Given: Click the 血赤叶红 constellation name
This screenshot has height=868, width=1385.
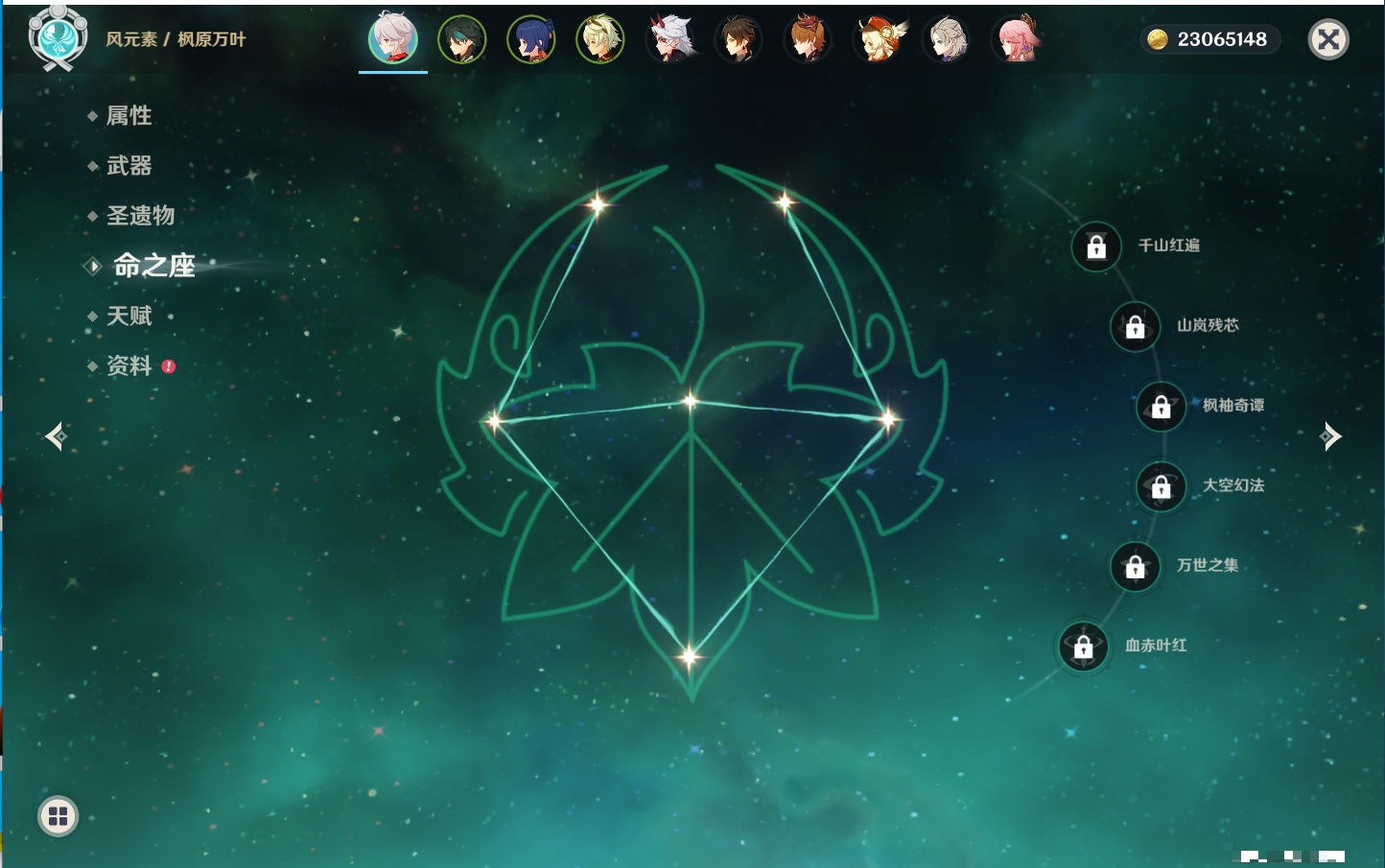Looking at the screenshot, I should point(1156,645).
